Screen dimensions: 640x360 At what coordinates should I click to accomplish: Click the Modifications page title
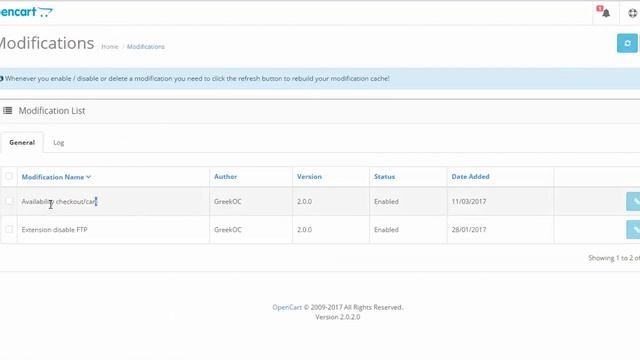47,43
